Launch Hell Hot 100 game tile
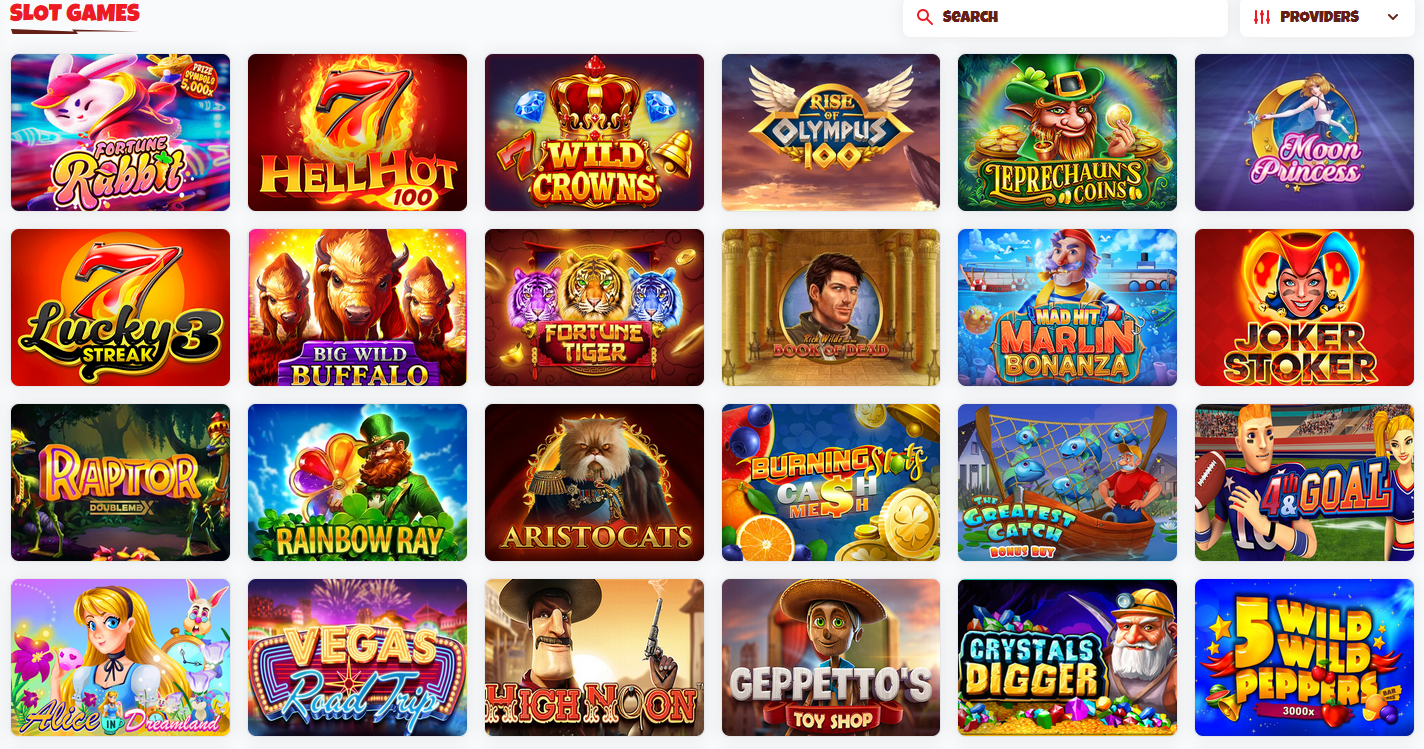The width and height of the screenshot is (1424, 749). point(357,132)
